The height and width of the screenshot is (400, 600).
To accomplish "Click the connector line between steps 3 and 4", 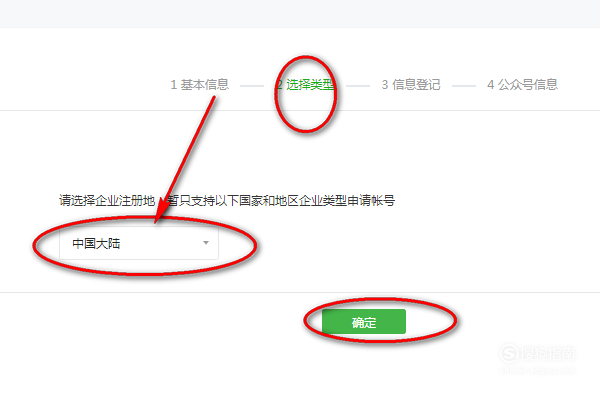I will [x=464, y=86].
